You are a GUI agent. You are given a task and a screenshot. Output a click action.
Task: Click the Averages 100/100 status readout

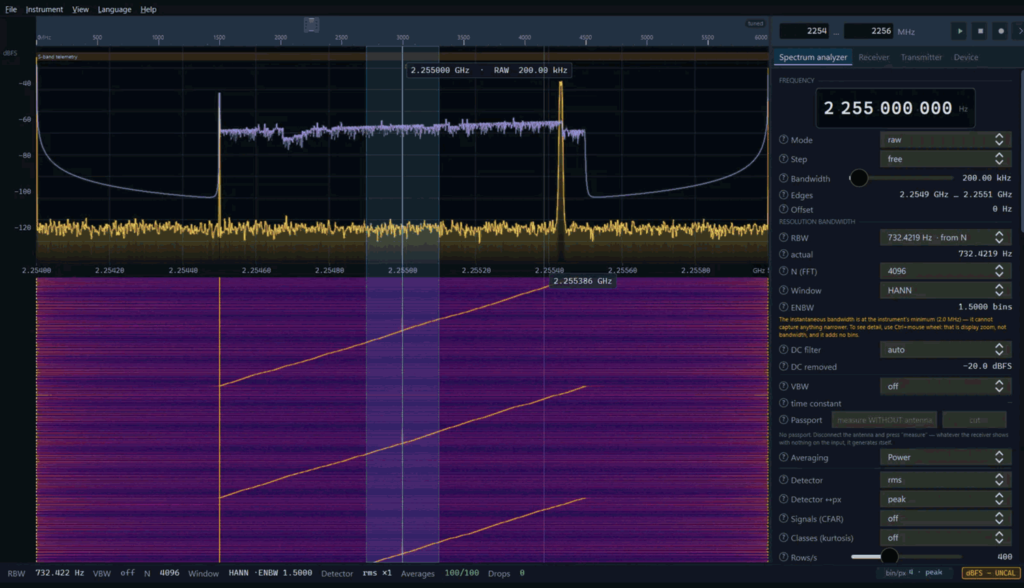[440, 573]
